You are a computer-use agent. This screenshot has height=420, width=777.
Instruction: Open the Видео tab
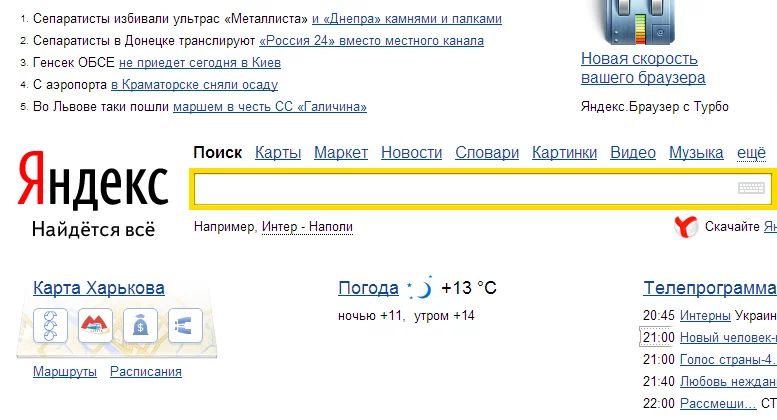click(x=633, y=153)
